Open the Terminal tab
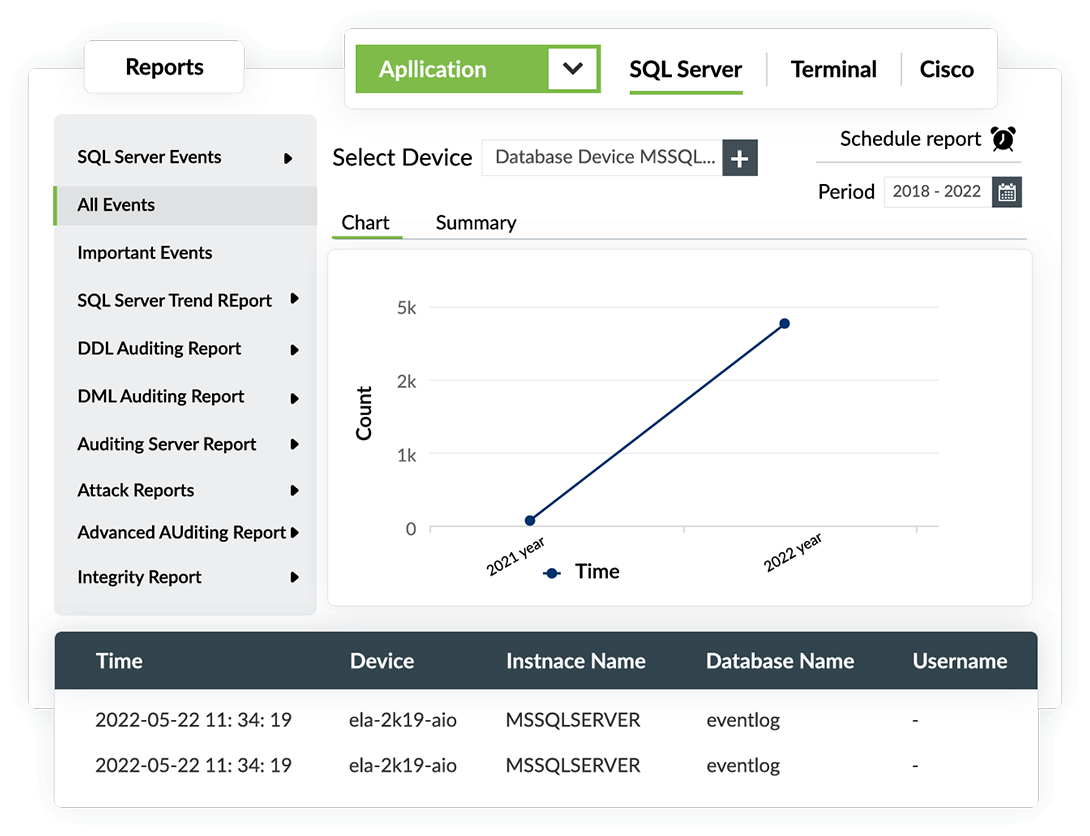 (833, 69)
